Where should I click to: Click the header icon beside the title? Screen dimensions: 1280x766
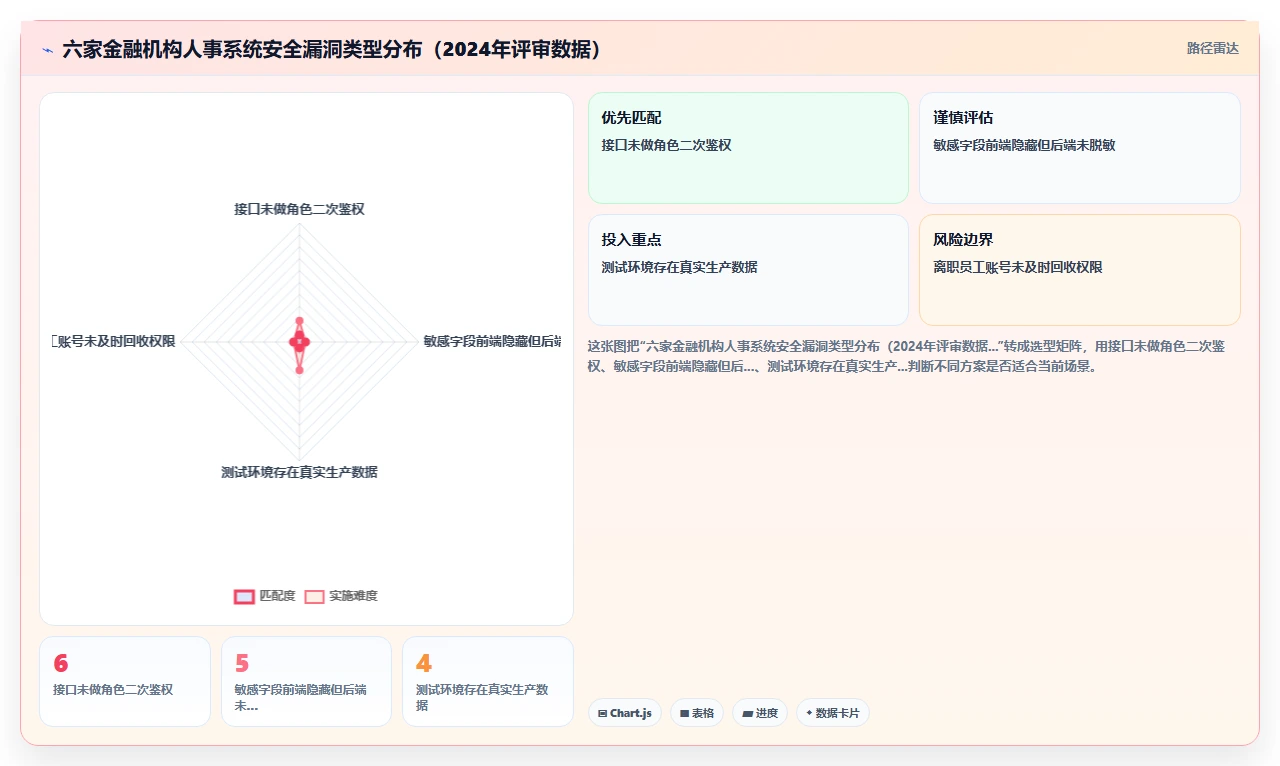(x=48, y=50)
